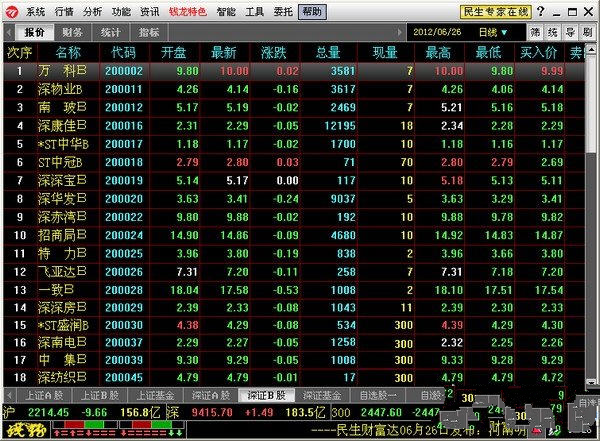Click the yellow 钱龙 logo in the bottom-left corner

(26, 429)
